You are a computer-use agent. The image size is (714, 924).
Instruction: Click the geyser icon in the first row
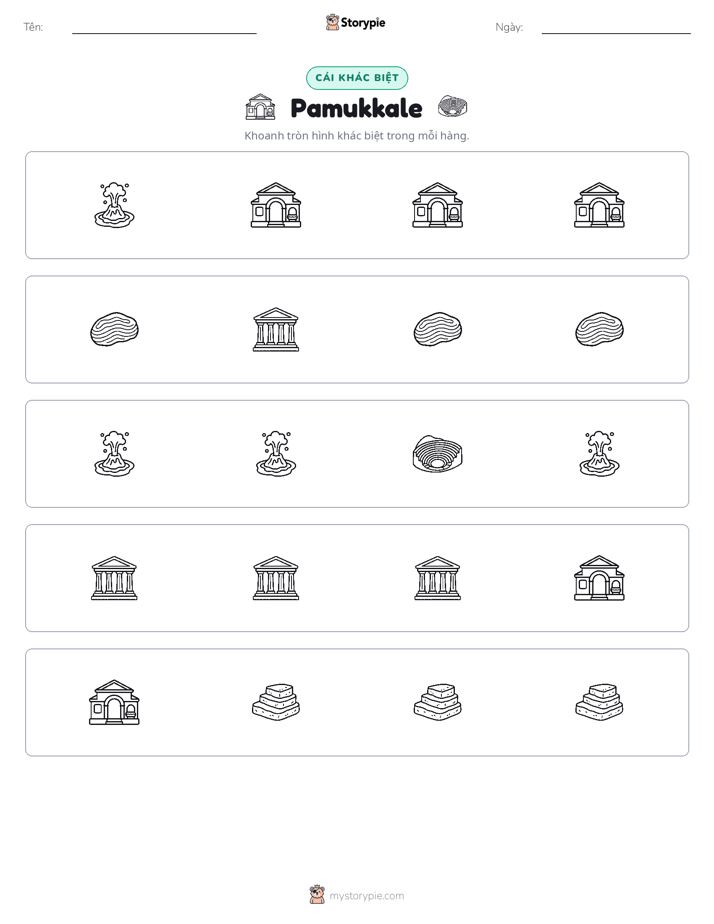(114, 205)
